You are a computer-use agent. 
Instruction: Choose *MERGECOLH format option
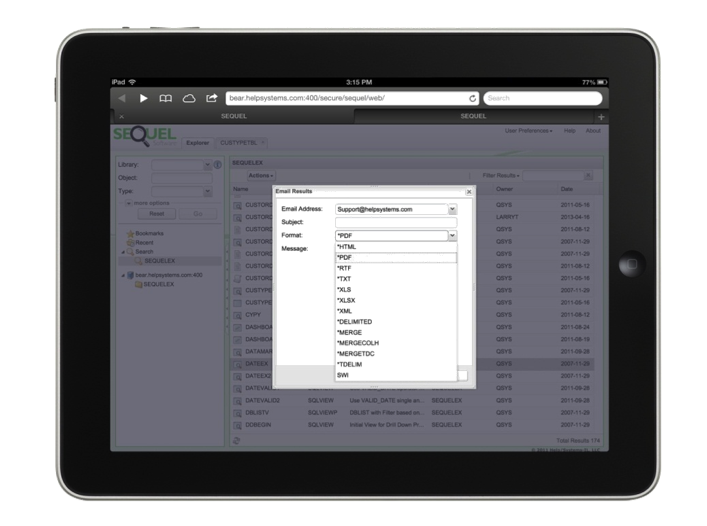coord(396,343)
